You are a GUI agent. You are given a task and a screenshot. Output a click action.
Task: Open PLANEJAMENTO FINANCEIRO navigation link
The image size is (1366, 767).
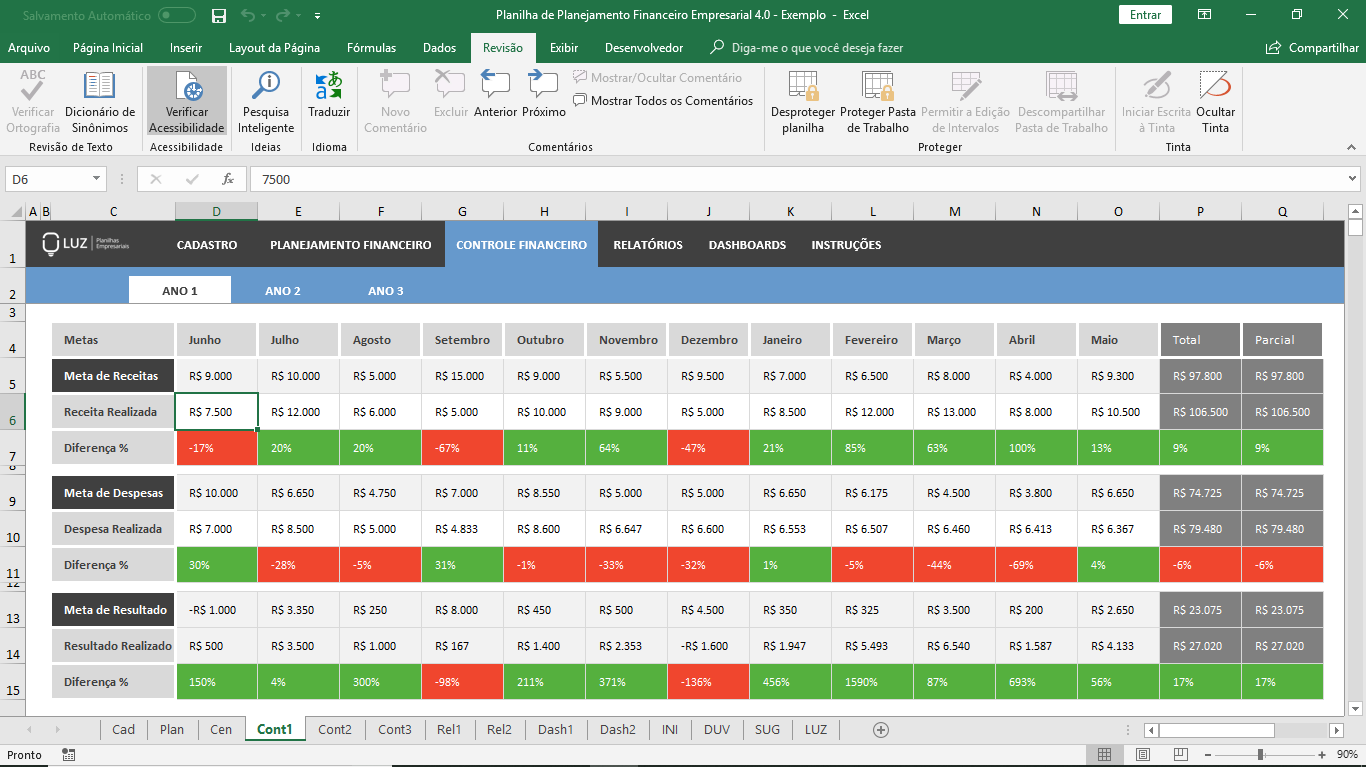coord(351,245)
